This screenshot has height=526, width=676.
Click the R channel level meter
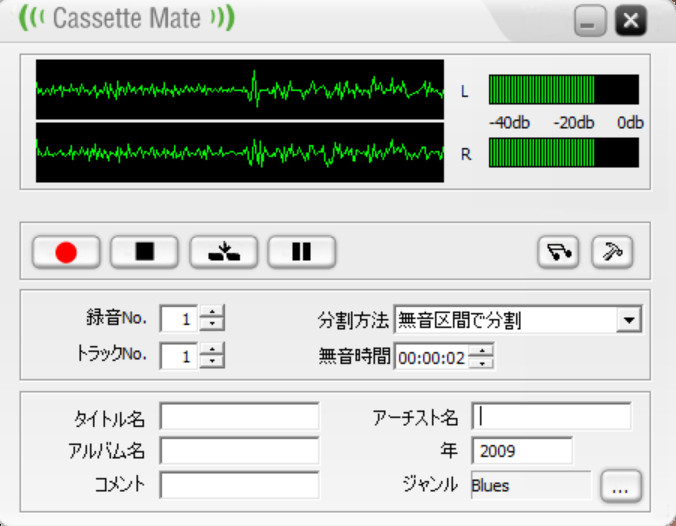pyautogui.click(x=564, y=153)
